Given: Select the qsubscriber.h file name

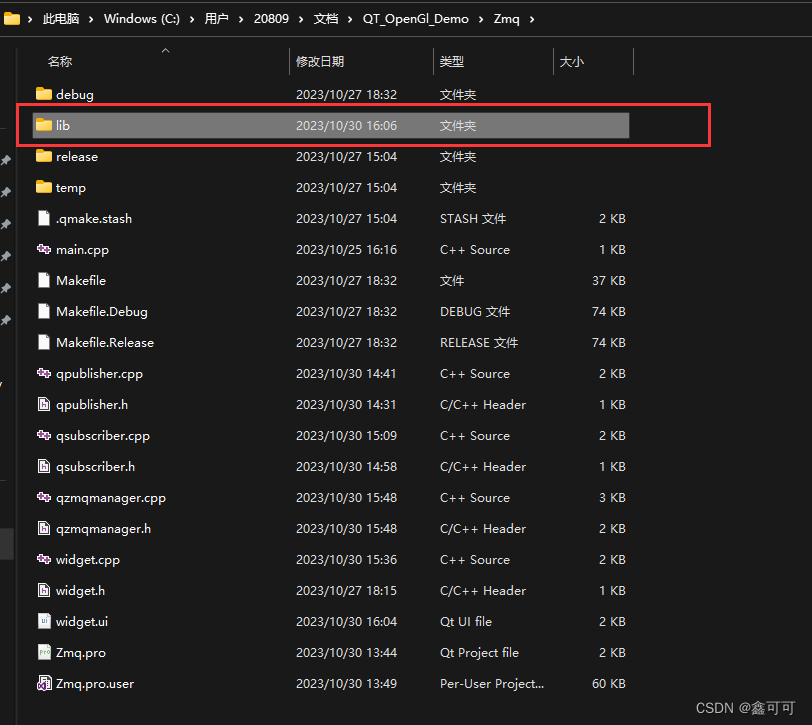Looking at the screenshot, I should 96,467.
